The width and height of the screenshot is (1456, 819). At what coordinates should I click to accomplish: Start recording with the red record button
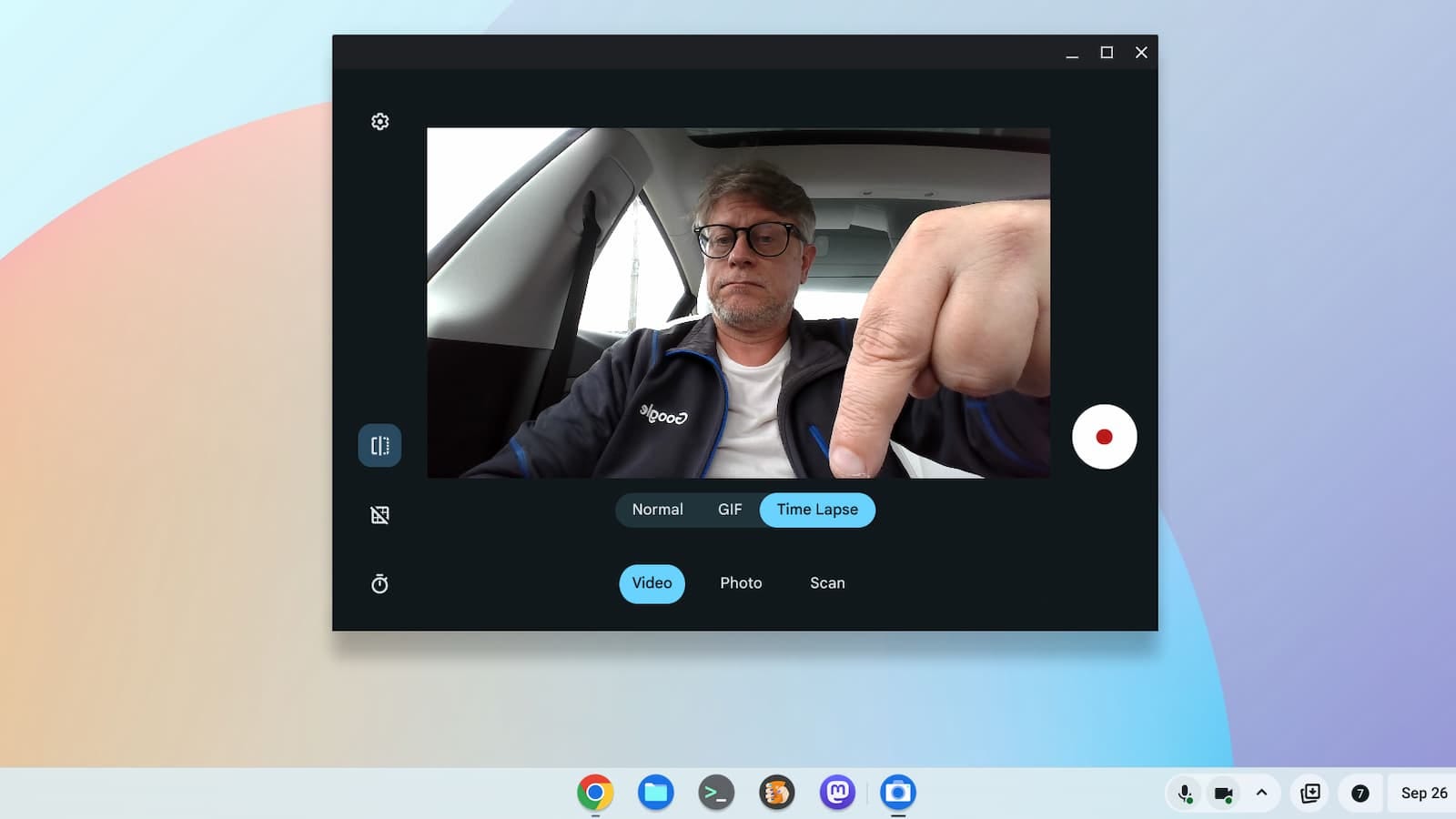[1104, 437]
